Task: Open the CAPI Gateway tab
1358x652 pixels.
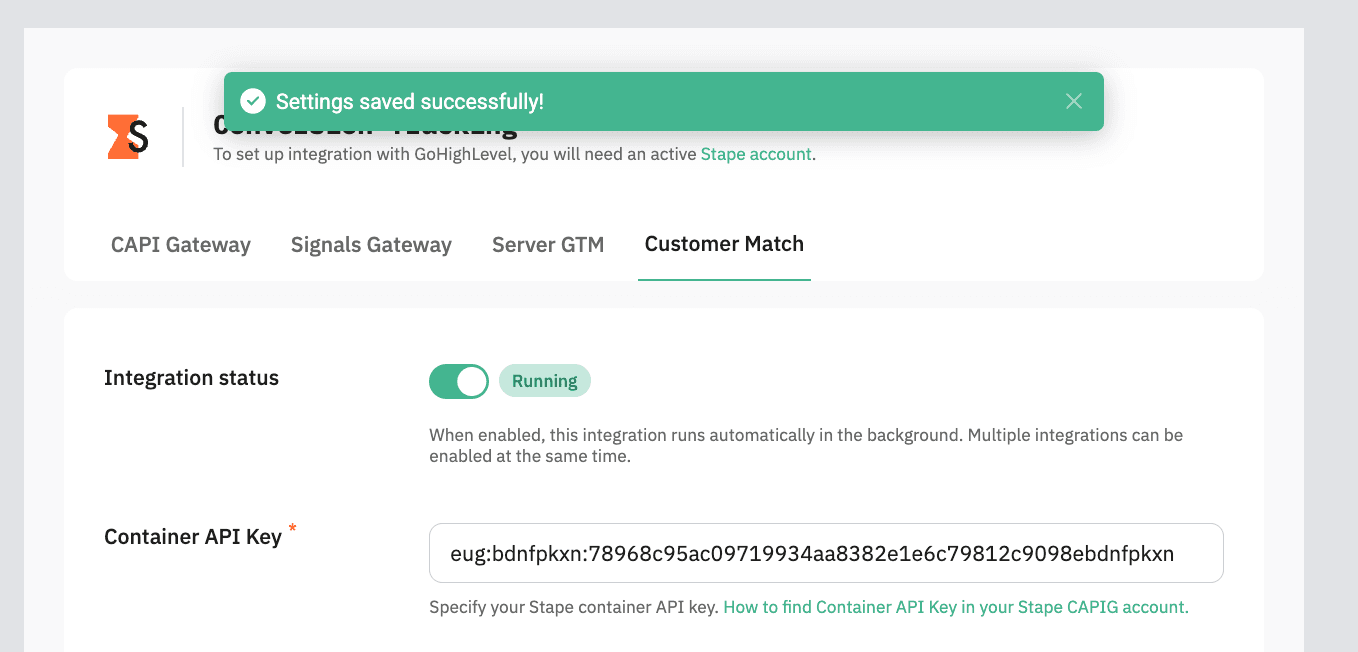Action: pyautogui.click(x=181, y=245)
